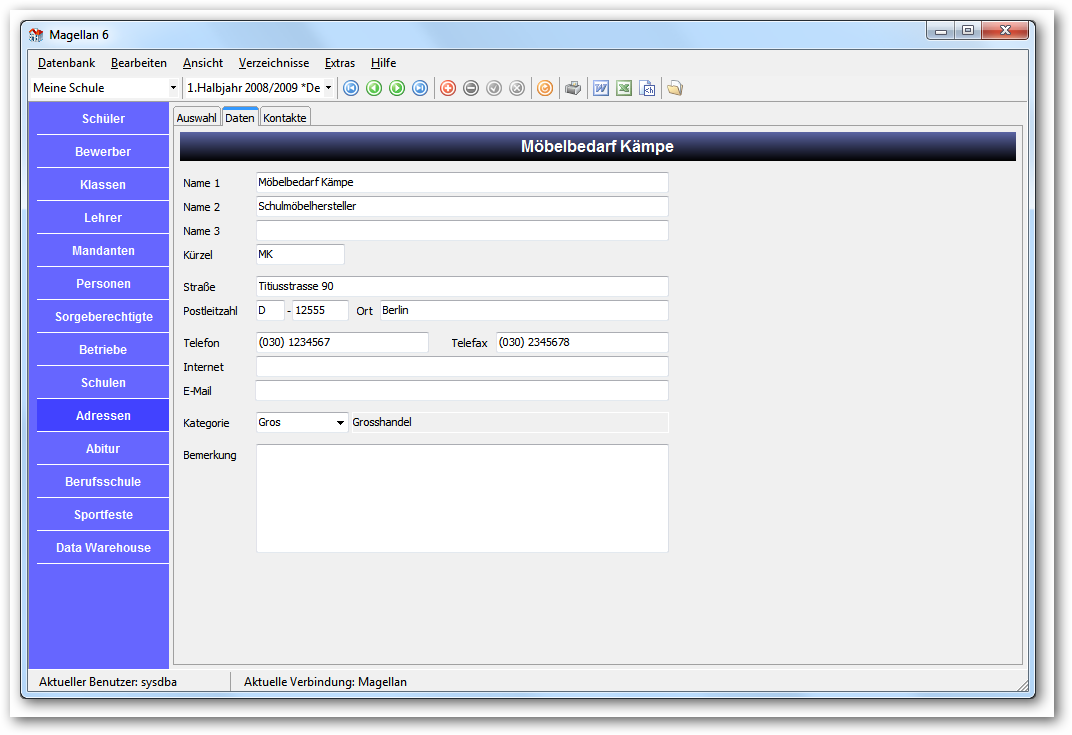Jump to the last record
Screen dimensions: 1072x735
click(x=420, y=88)
